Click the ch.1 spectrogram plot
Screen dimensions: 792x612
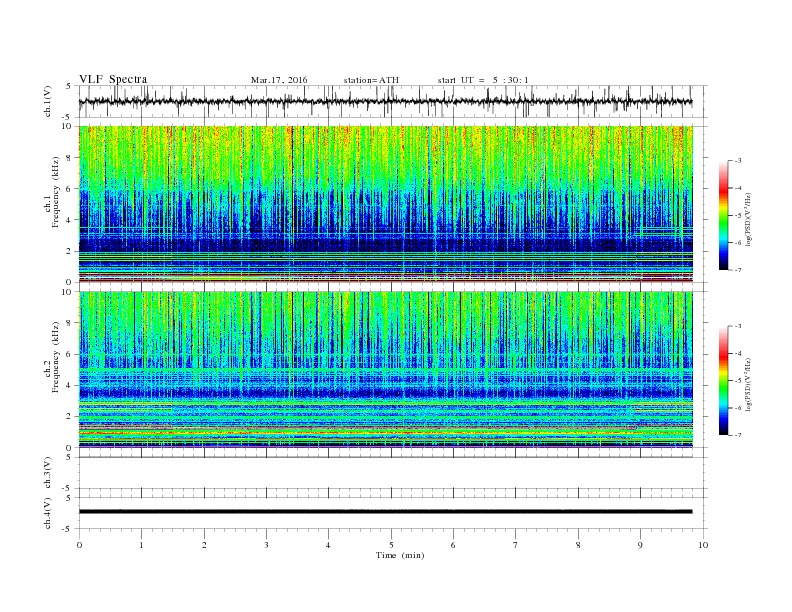click(x=386, y=204)
